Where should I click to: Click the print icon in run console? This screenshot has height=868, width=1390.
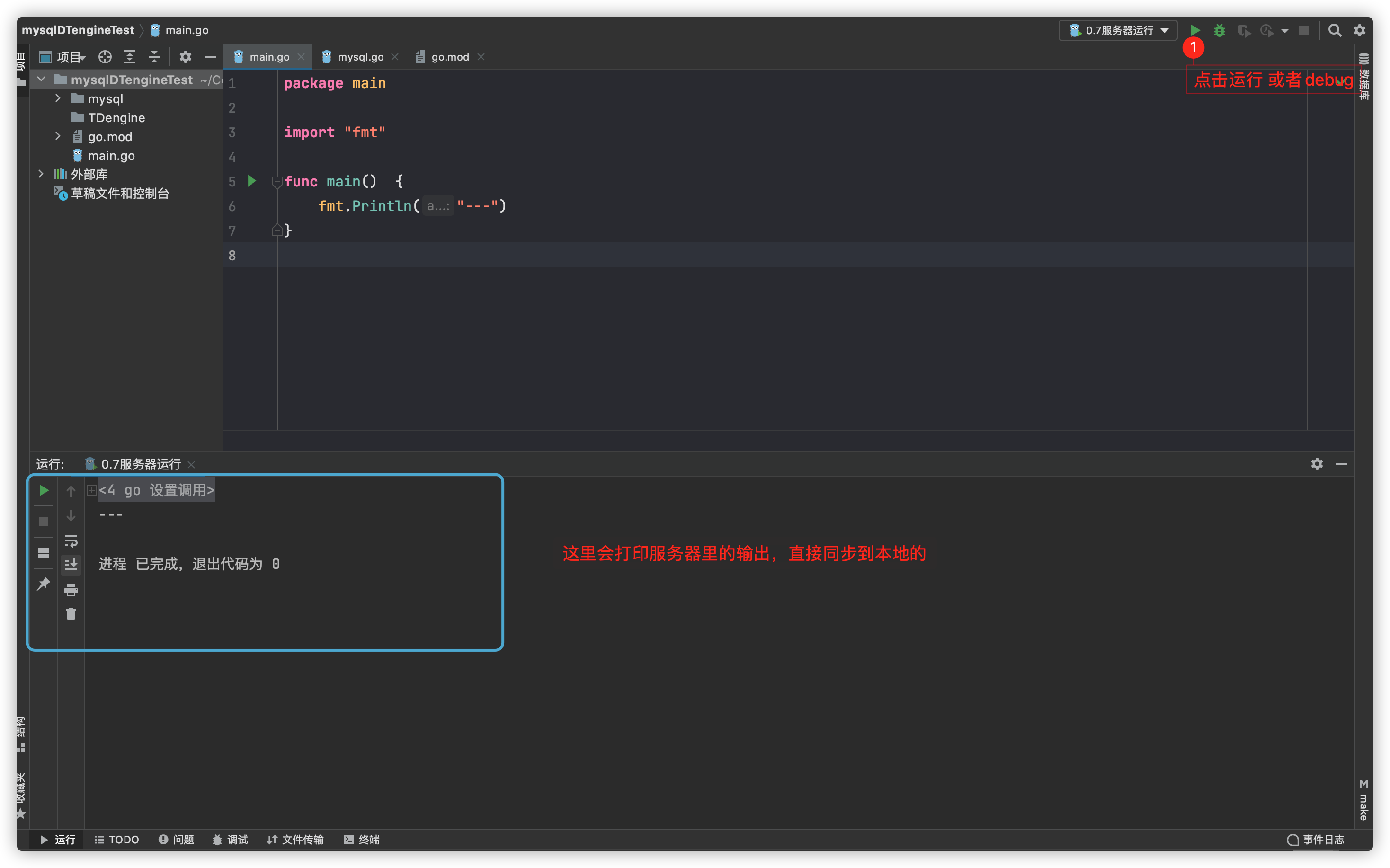[71, 590]
